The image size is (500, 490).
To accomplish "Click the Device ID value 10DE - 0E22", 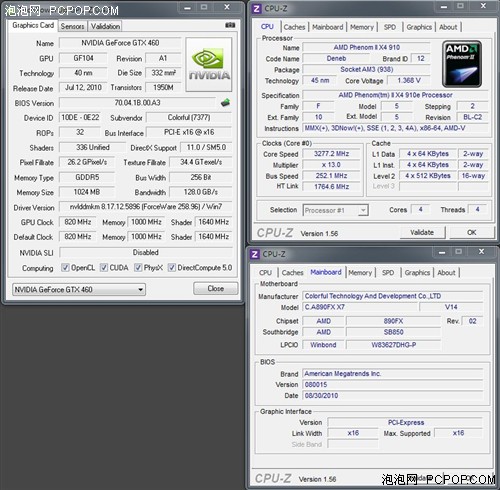I will (x=80, y=117).
